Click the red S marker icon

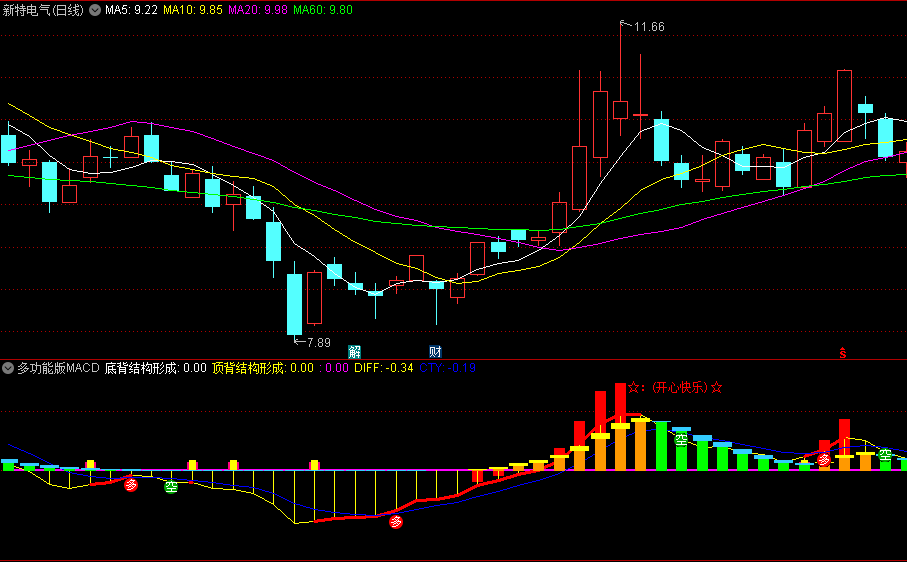pos(843,353)
